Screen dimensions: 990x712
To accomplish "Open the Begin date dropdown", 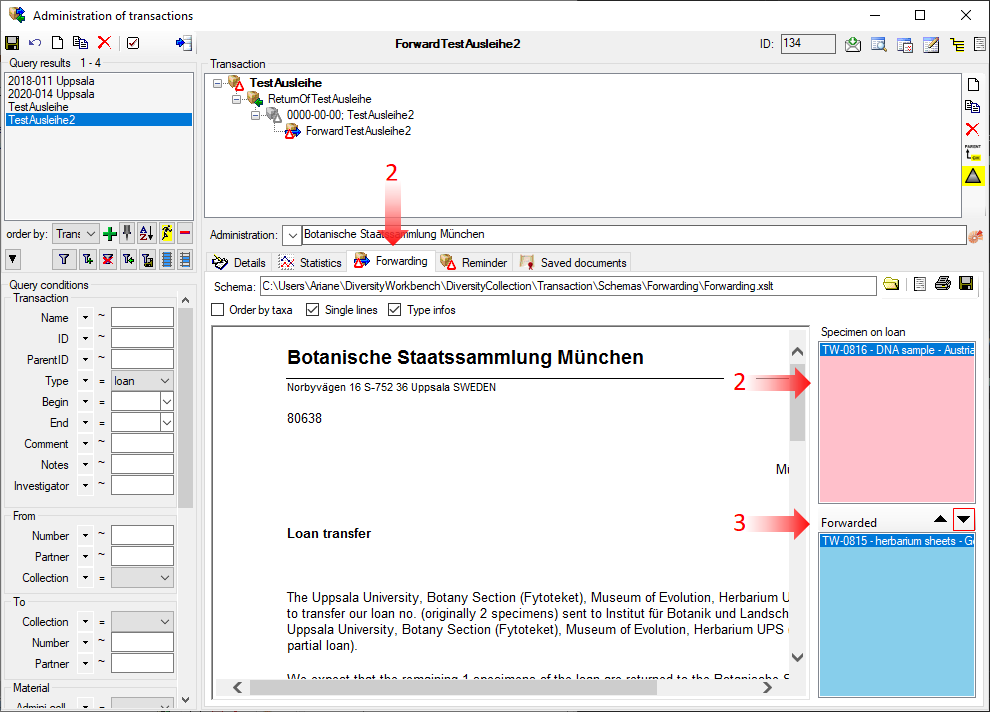I will click(167, 401).
